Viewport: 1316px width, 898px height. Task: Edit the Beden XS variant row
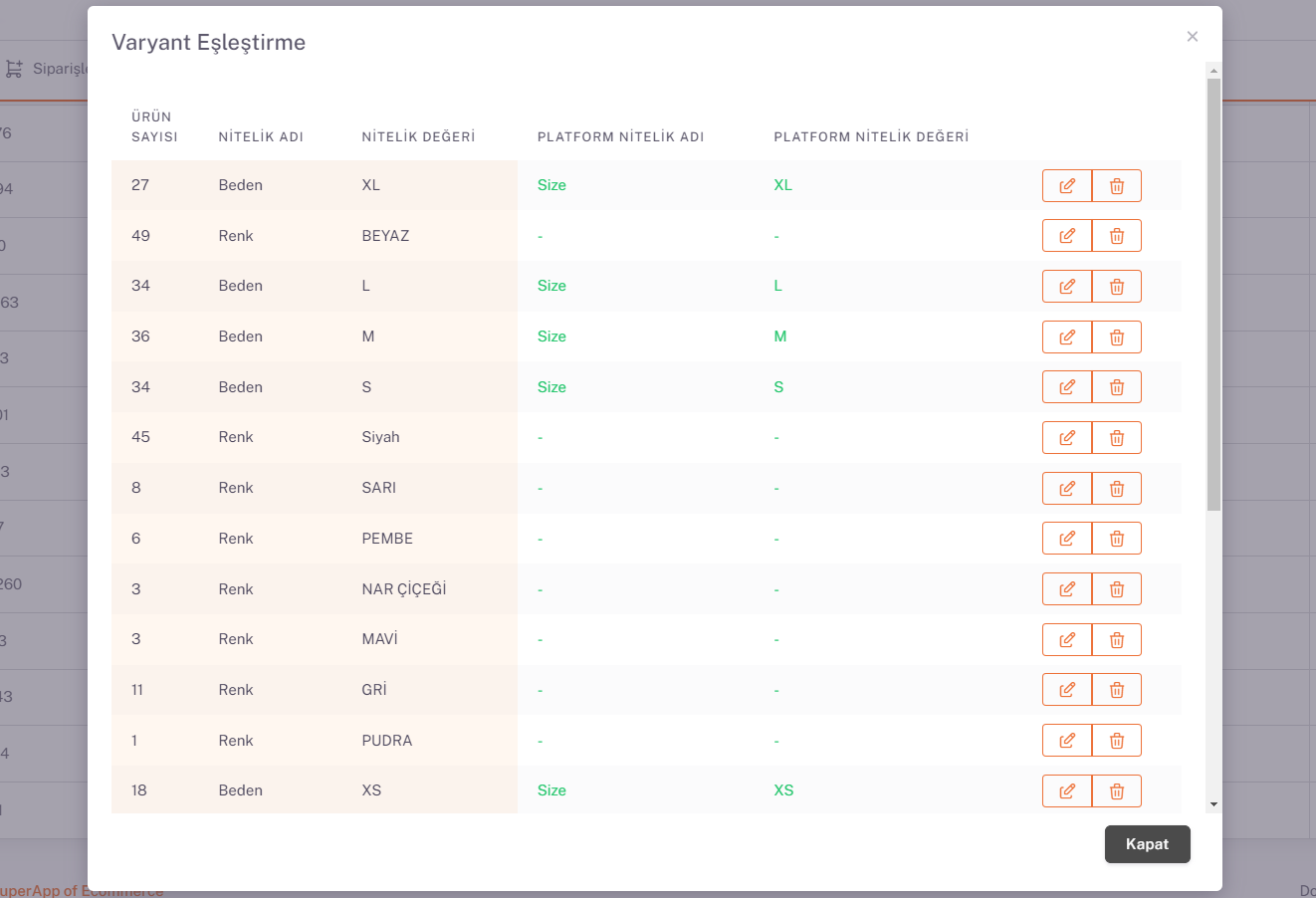pyautogui.click(x=1067, y=790)
